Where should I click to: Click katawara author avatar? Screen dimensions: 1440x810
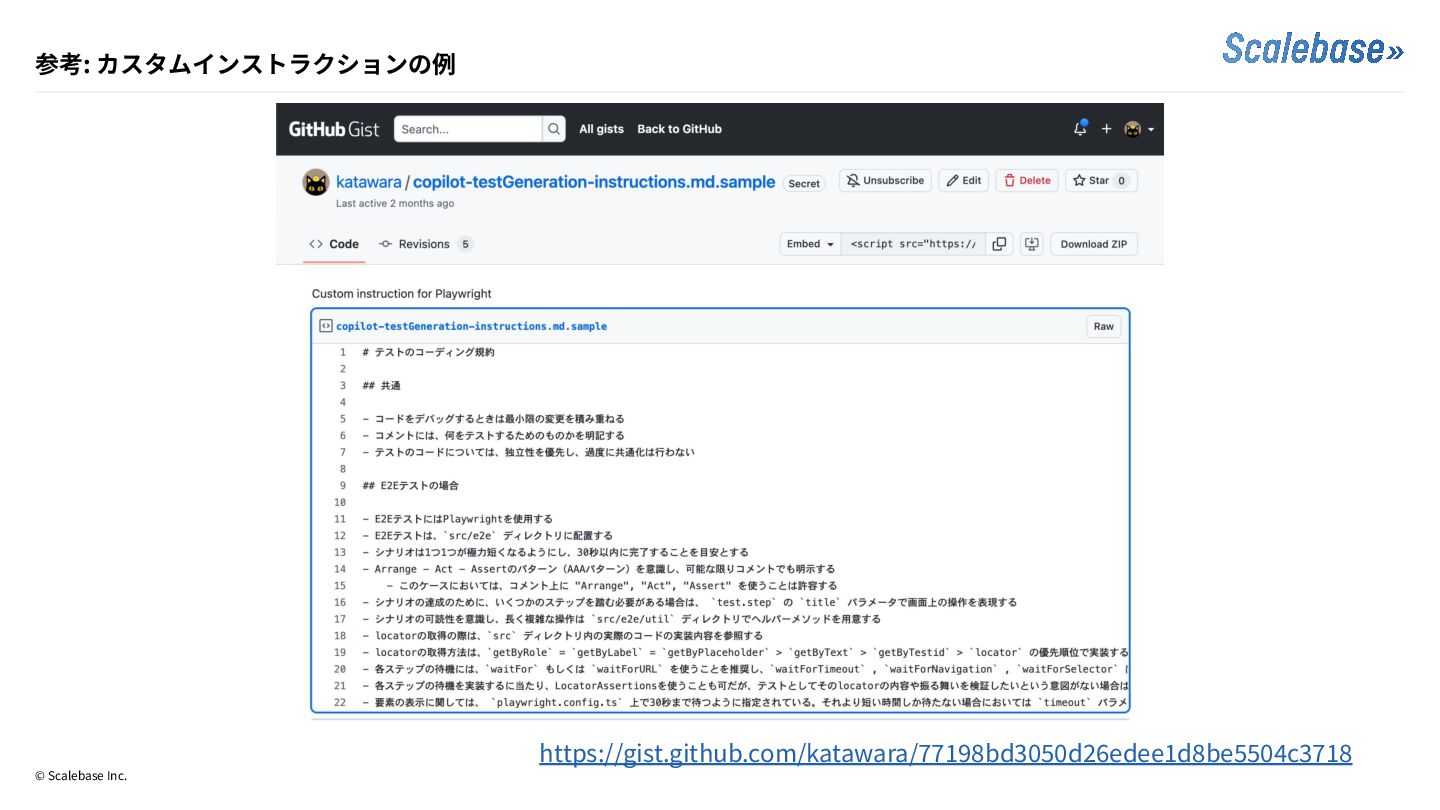pyautogui.click(x=316, y=182)
